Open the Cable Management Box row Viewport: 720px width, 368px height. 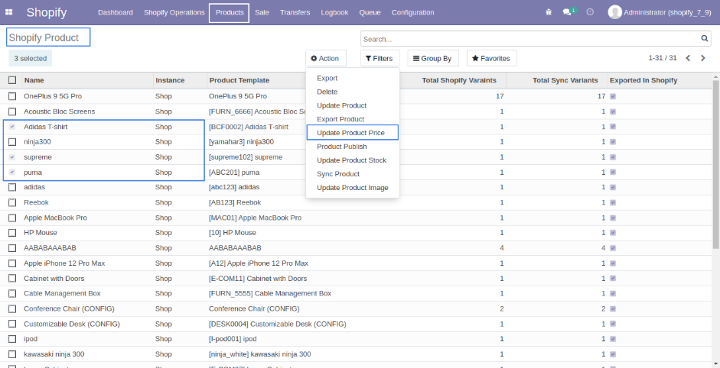356,294
